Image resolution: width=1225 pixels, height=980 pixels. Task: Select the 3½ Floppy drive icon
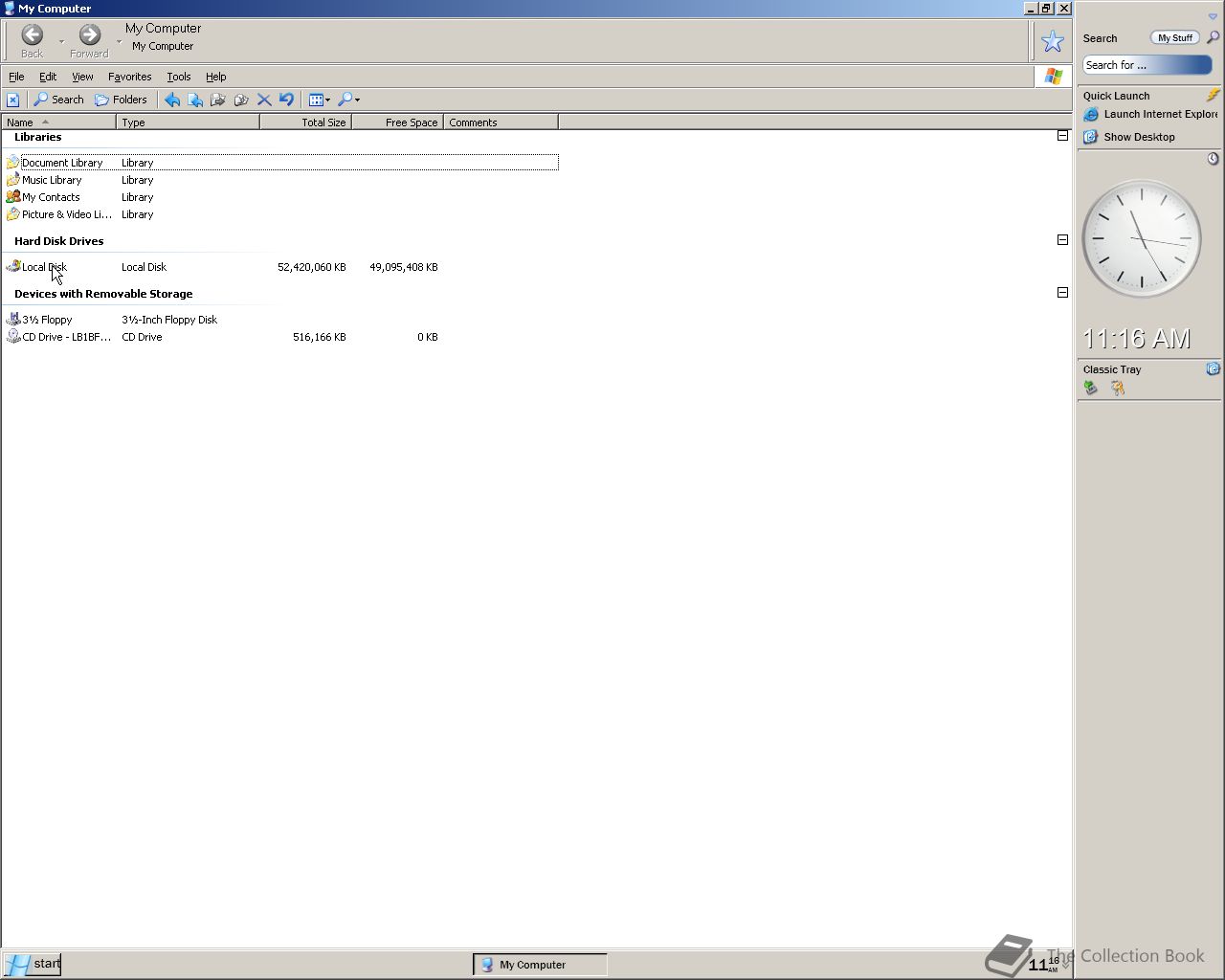(x=13, y=320)
